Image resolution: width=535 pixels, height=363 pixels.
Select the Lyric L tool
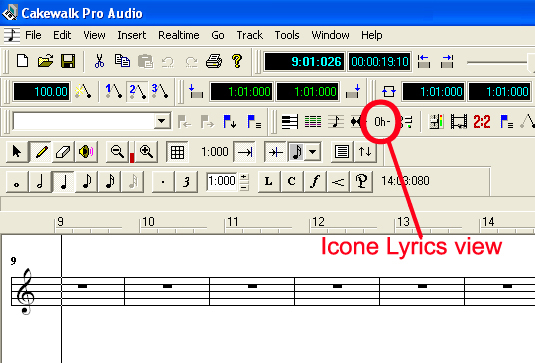click(x=269, y=182)
